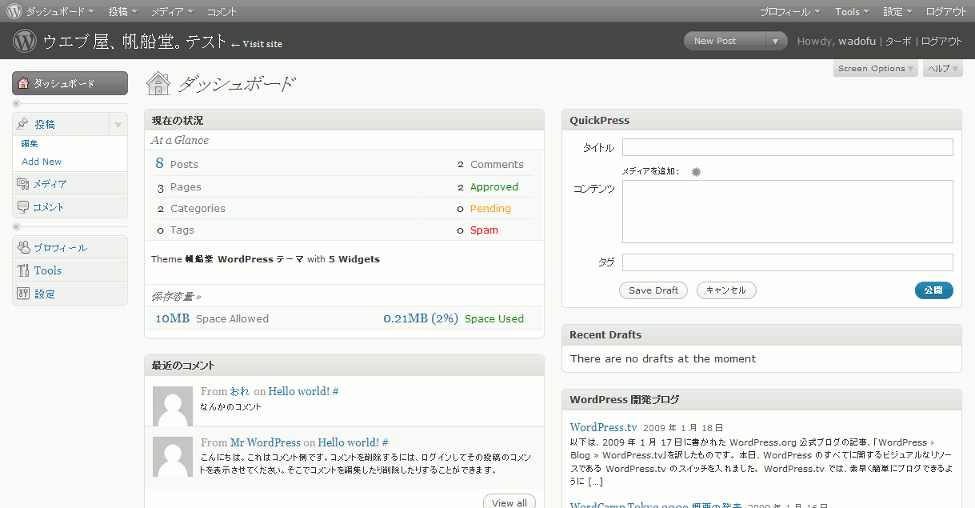This screenshot has height=508, width=975.
Task: Click the Comments speech bubble icon in sidebar
Action: [24, 207]
